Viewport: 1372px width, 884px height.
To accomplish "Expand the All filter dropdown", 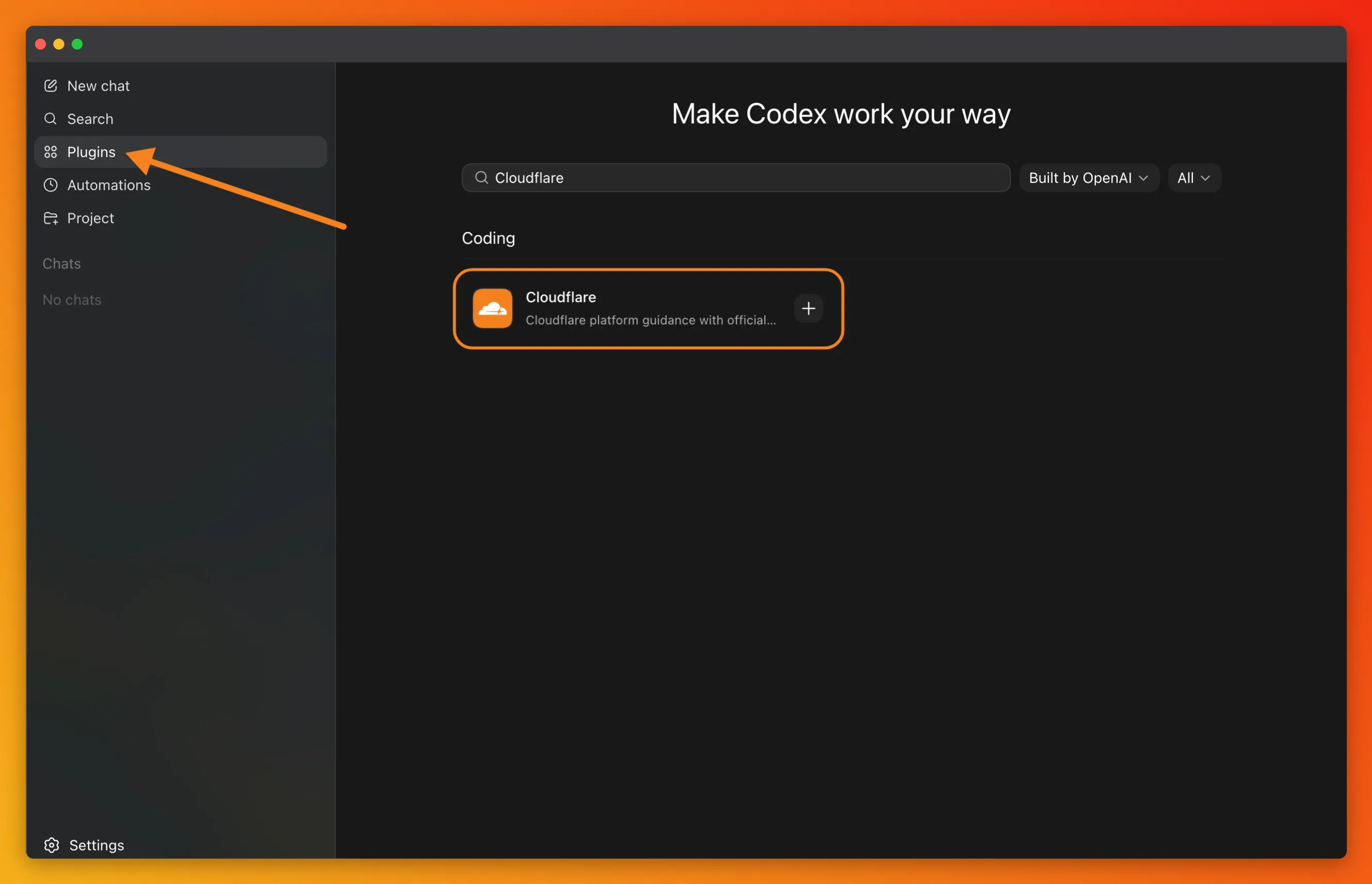I will click(1194, 178).
